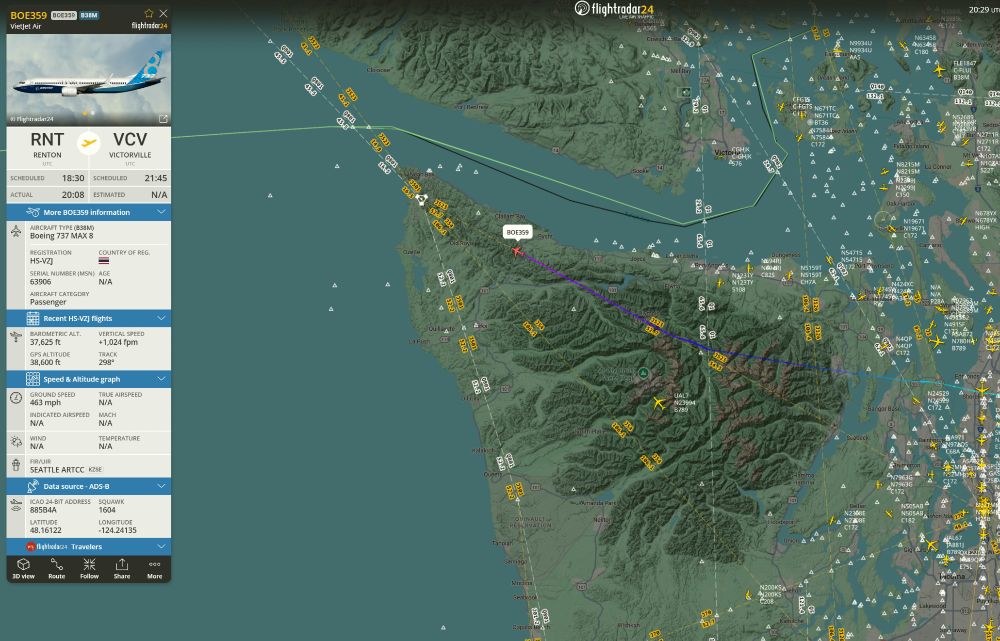Click ground speed 463 mph value
The height and width of the screenshot is (641, 1000).
pos(45,402)
